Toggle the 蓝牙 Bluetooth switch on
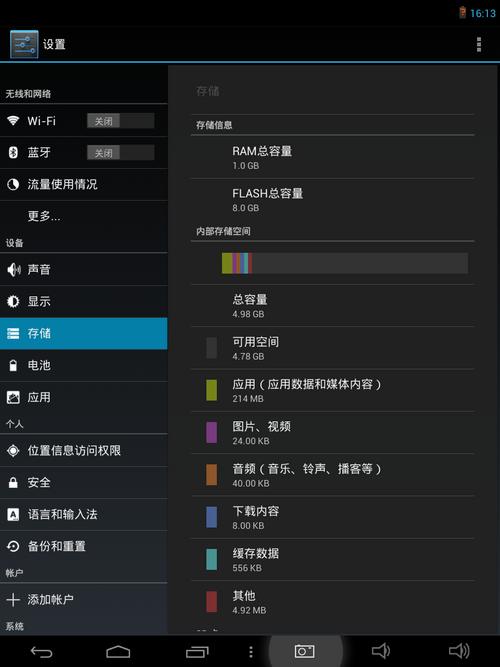The width and height of the screenshot is (500, 667). (x=120, y=153)
